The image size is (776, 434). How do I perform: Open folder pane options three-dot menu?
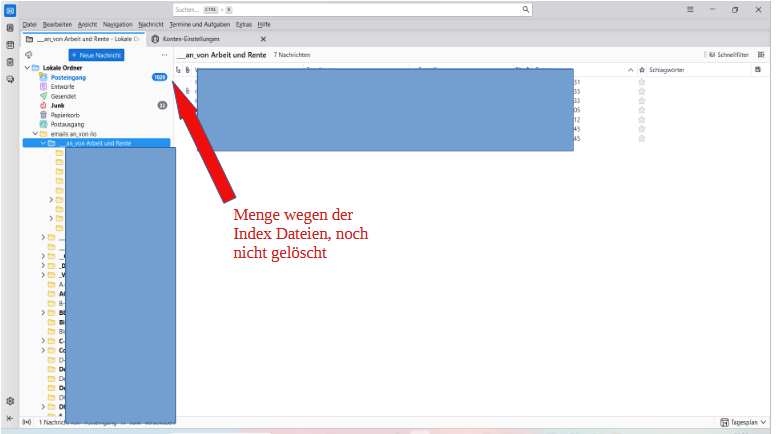tap(164, 55)
